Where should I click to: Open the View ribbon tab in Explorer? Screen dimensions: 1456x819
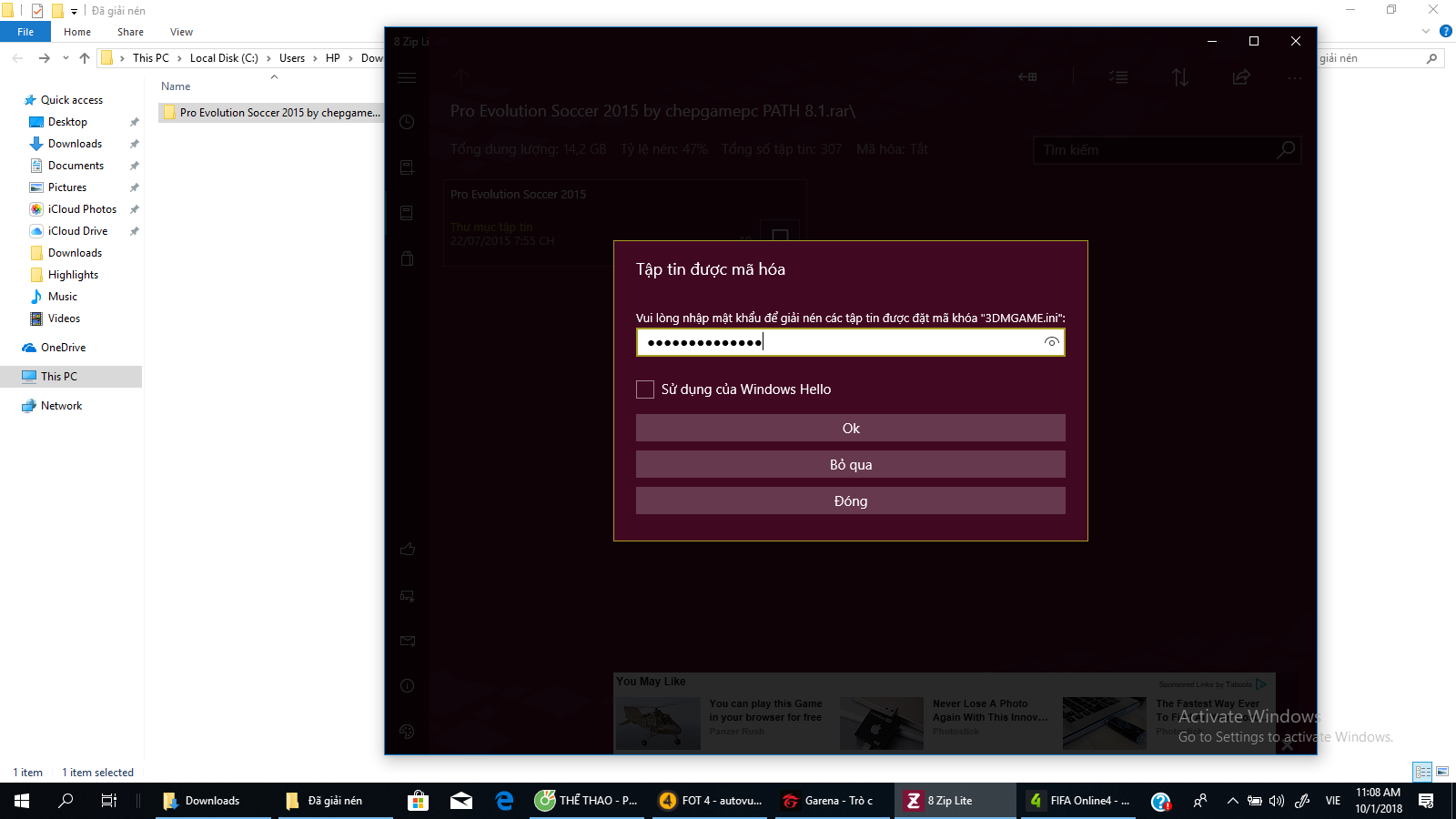[x=181, y=32]
